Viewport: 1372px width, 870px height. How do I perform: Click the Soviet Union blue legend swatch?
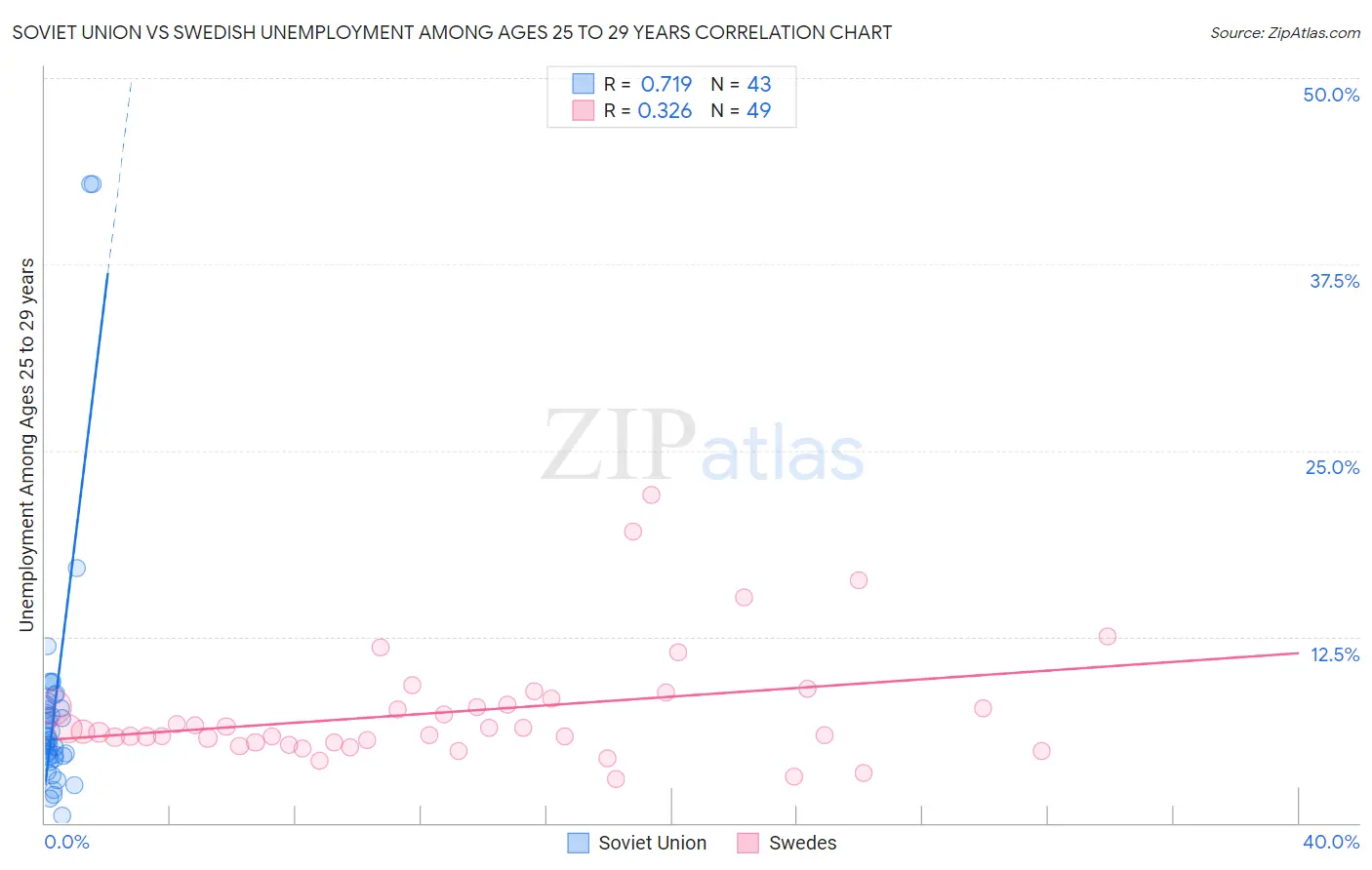[x=579, y=843]
